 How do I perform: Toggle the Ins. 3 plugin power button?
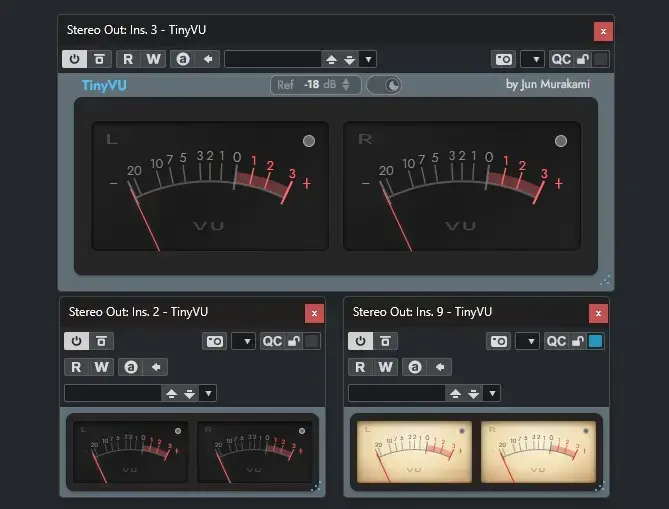(x=75, y=59)
